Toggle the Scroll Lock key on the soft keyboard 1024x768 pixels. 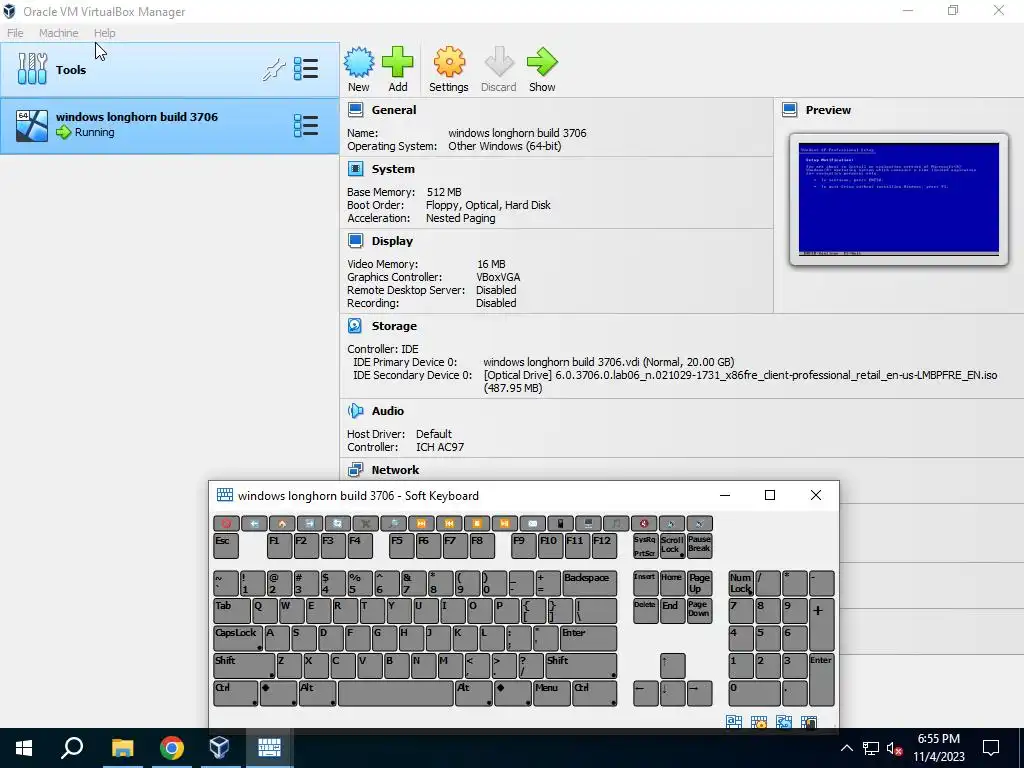[x=672, y=546]
